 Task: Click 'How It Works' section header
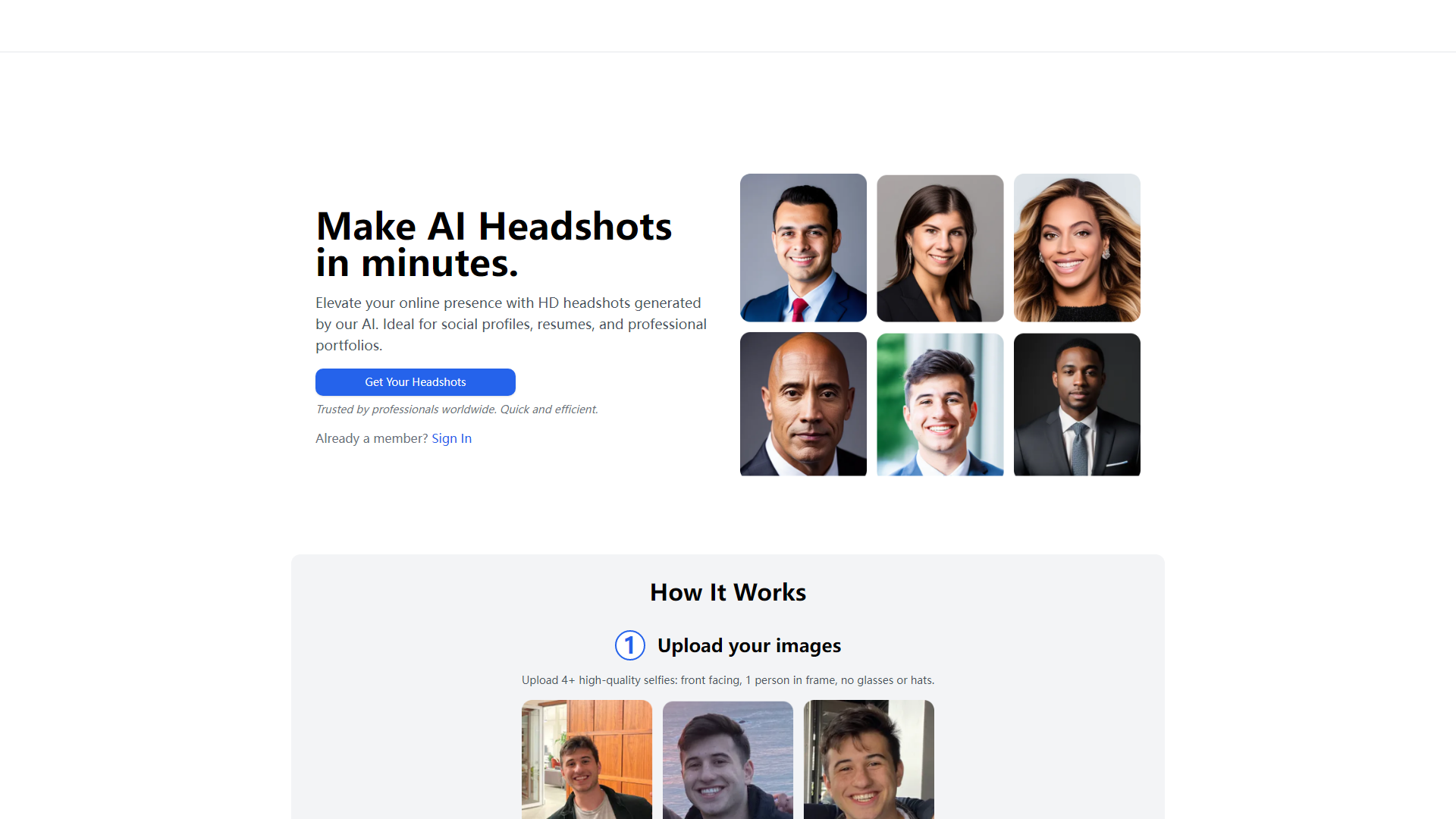tap(728, 591)
